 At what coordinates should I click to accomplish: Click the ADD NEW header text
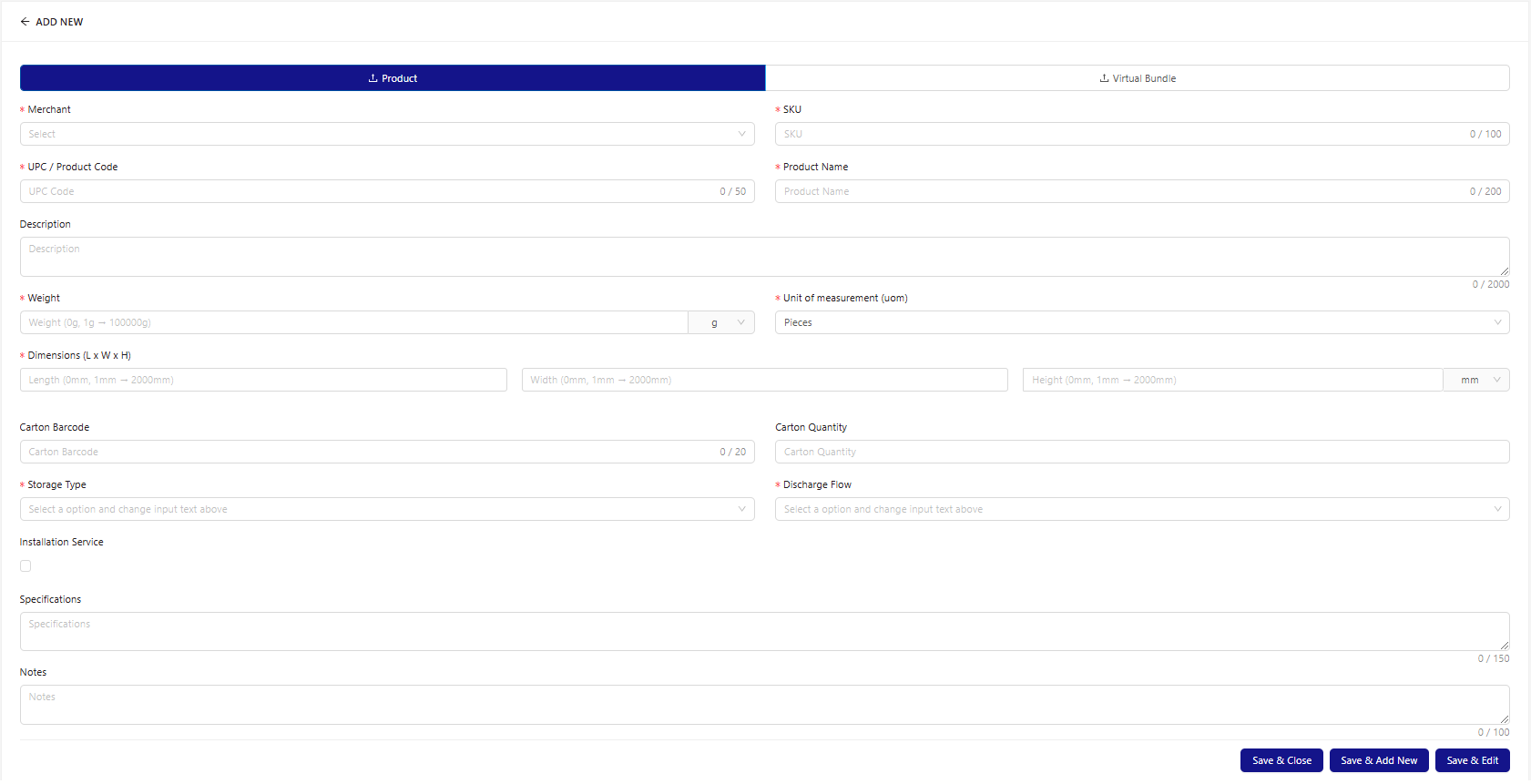pyautogui.click(x=59, y=22)
